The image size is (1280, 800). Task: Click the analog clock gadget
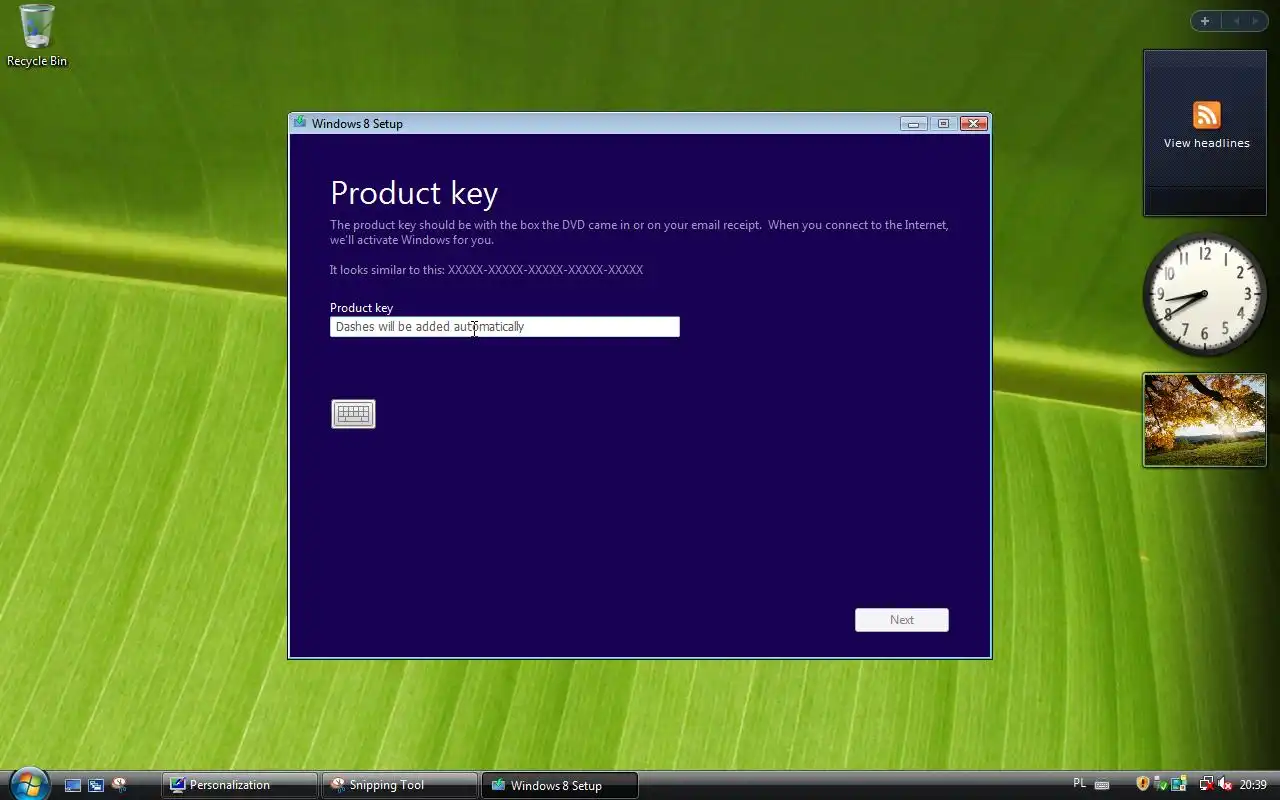tap(1204, 294)
